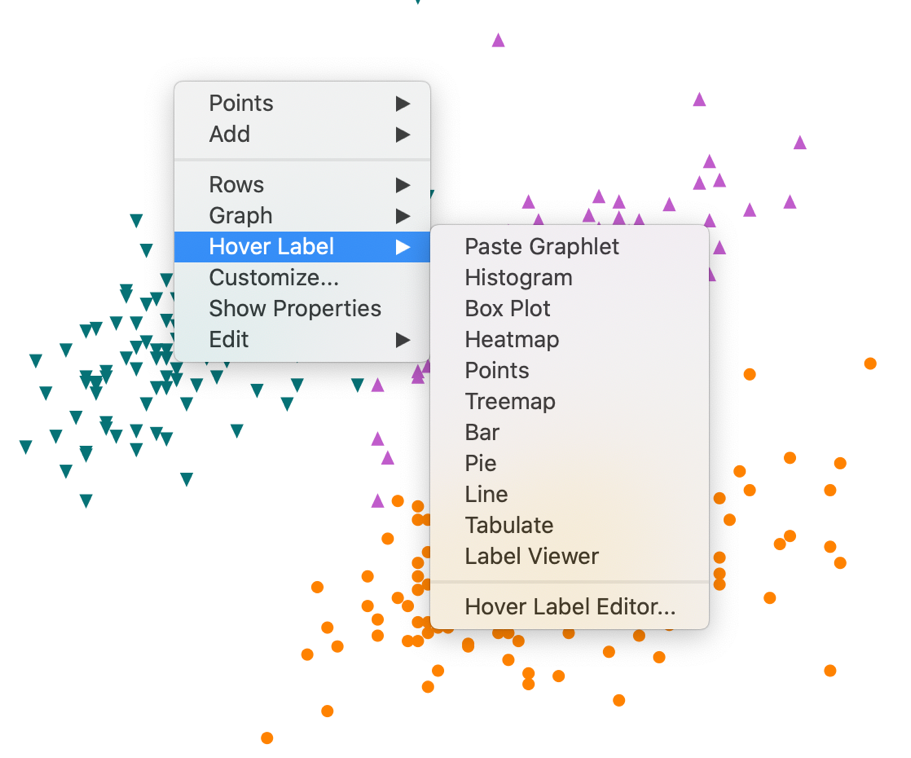The height and width of the screenshot is (758, 911).
Task: Expand the Add submenu arrow
Action: 402,134
